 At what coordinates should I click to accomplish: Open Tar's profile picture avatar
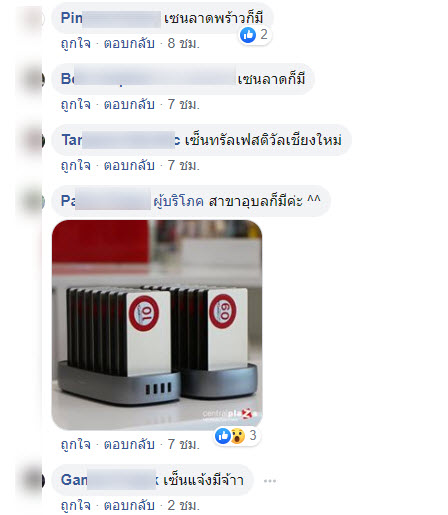tap(33, 140)
